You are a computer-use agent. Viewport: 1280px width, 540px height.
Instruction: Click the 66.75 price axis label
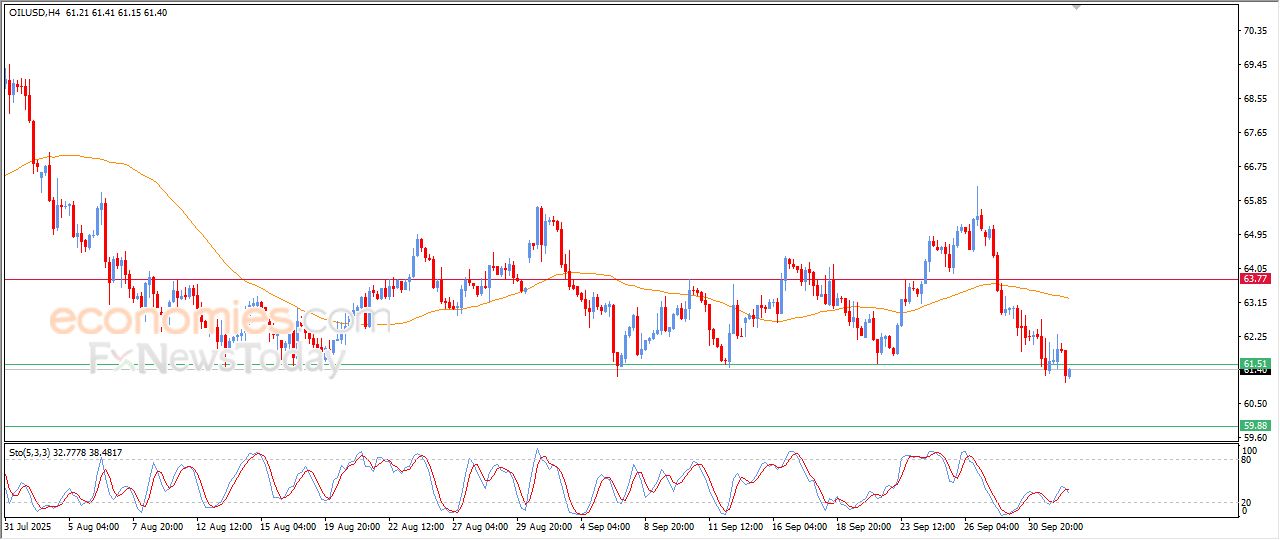1255,167
